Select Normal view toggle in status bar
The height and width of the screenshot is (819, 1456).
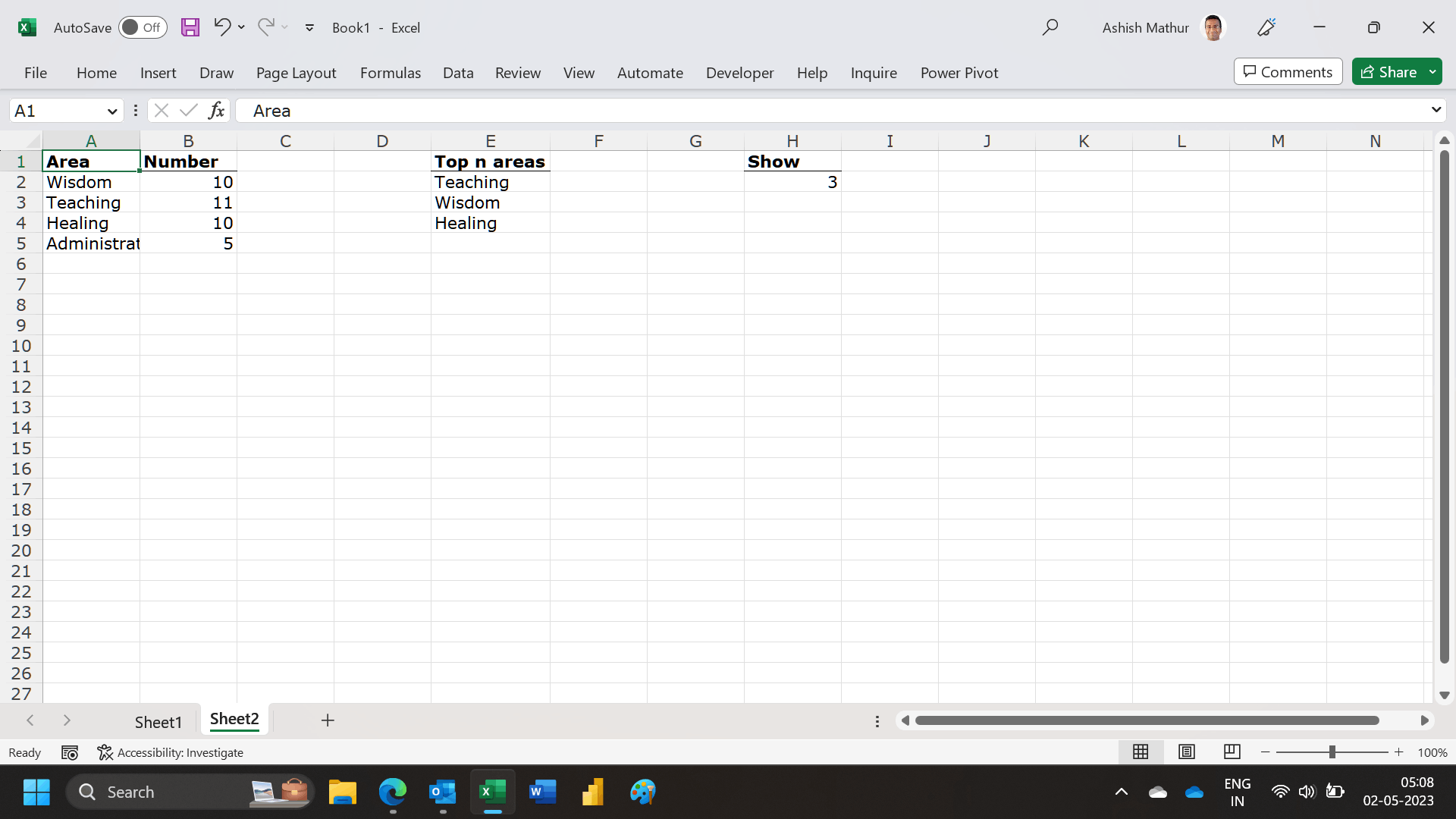tap(1141, 752)
